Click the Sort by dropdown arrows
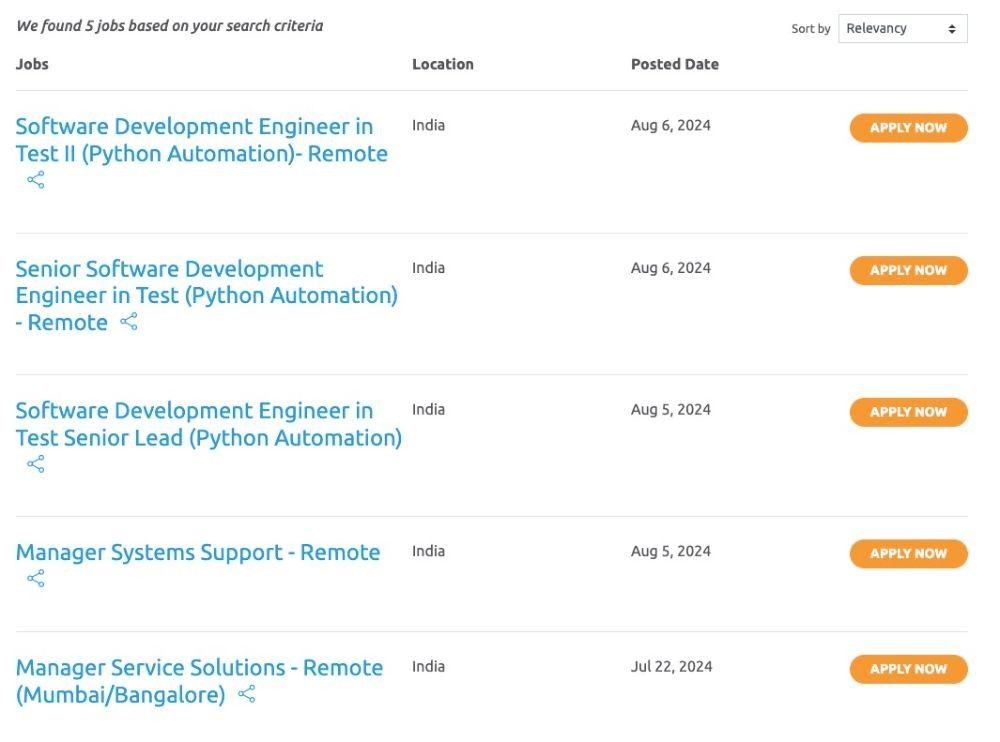Viewport: 1000px width, 742px height. point(952,29)
